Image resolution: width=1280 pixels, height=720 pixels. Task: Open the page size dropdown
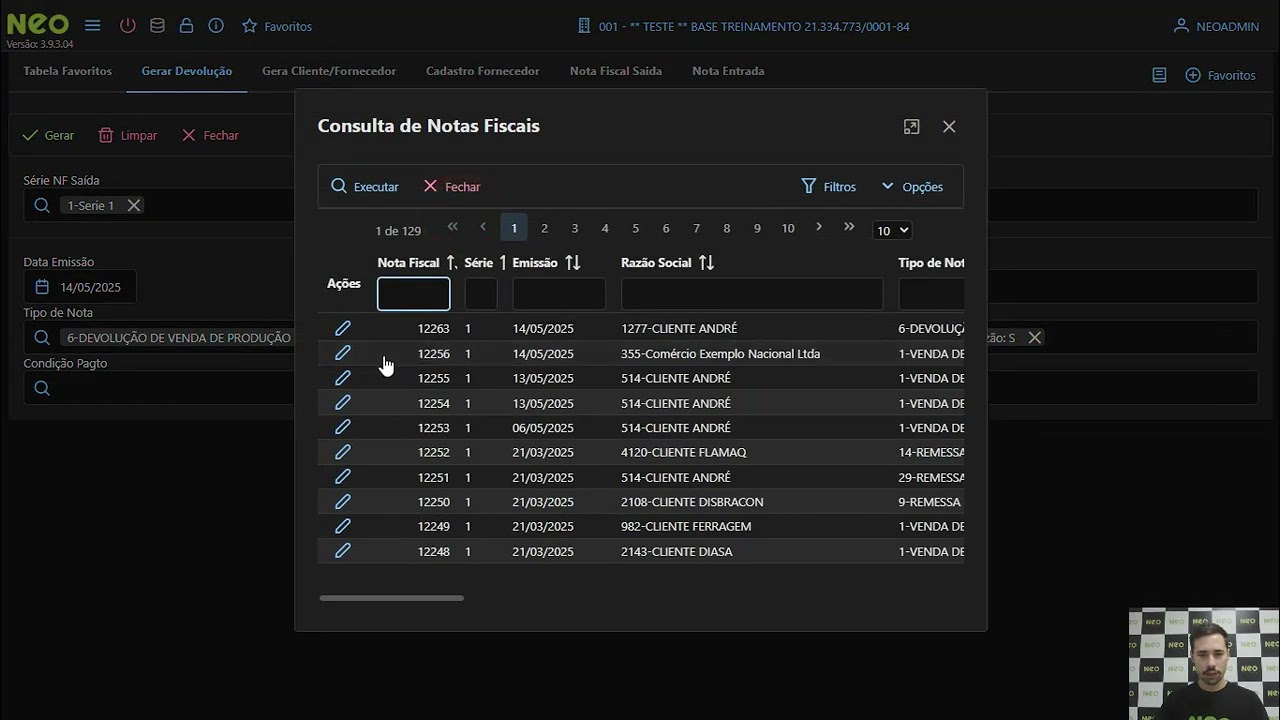point(892,231)
